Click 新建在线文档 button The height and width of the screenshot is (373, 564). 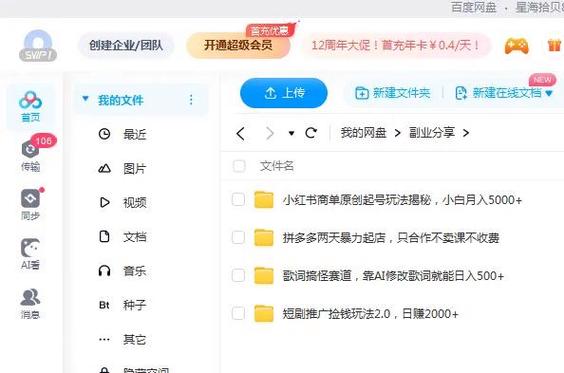[498, 93]
